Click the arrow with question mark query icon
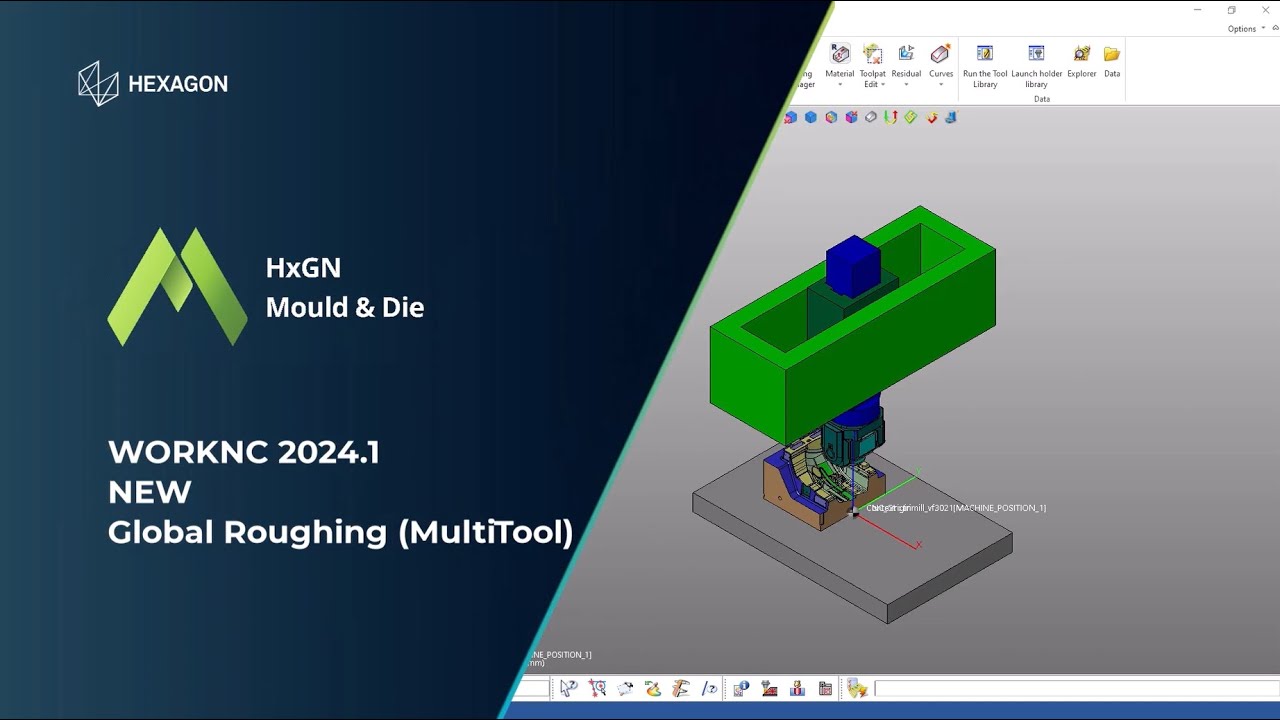The image size is (1280, 720). [568, 688]
